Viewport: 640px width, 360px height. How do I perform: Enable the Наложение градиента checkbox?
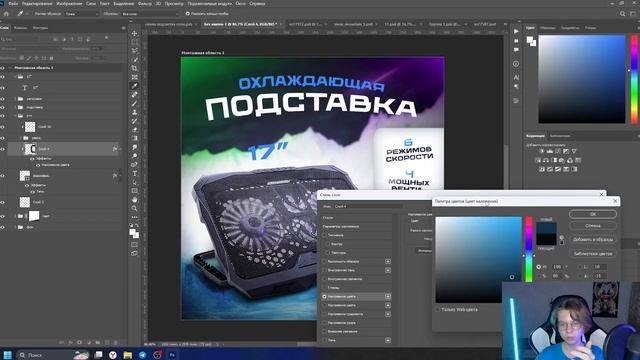coord(325,314)
